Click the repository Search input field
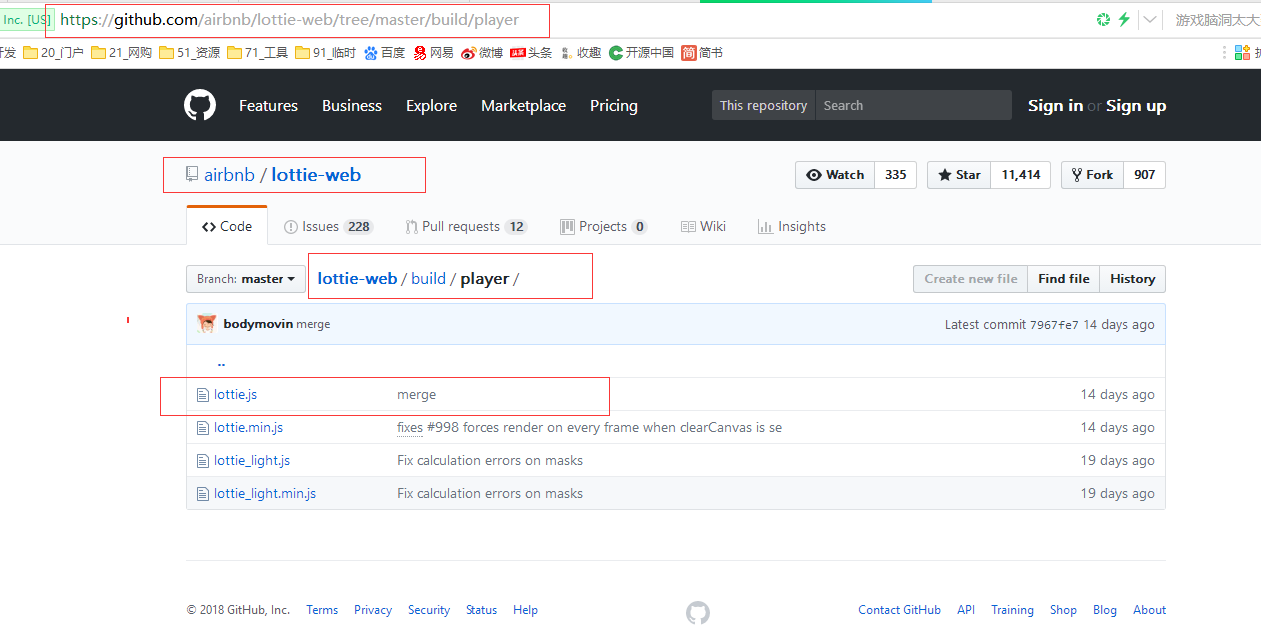The width and height of the screenshot is (1261, 640). [x=912, y=106]
